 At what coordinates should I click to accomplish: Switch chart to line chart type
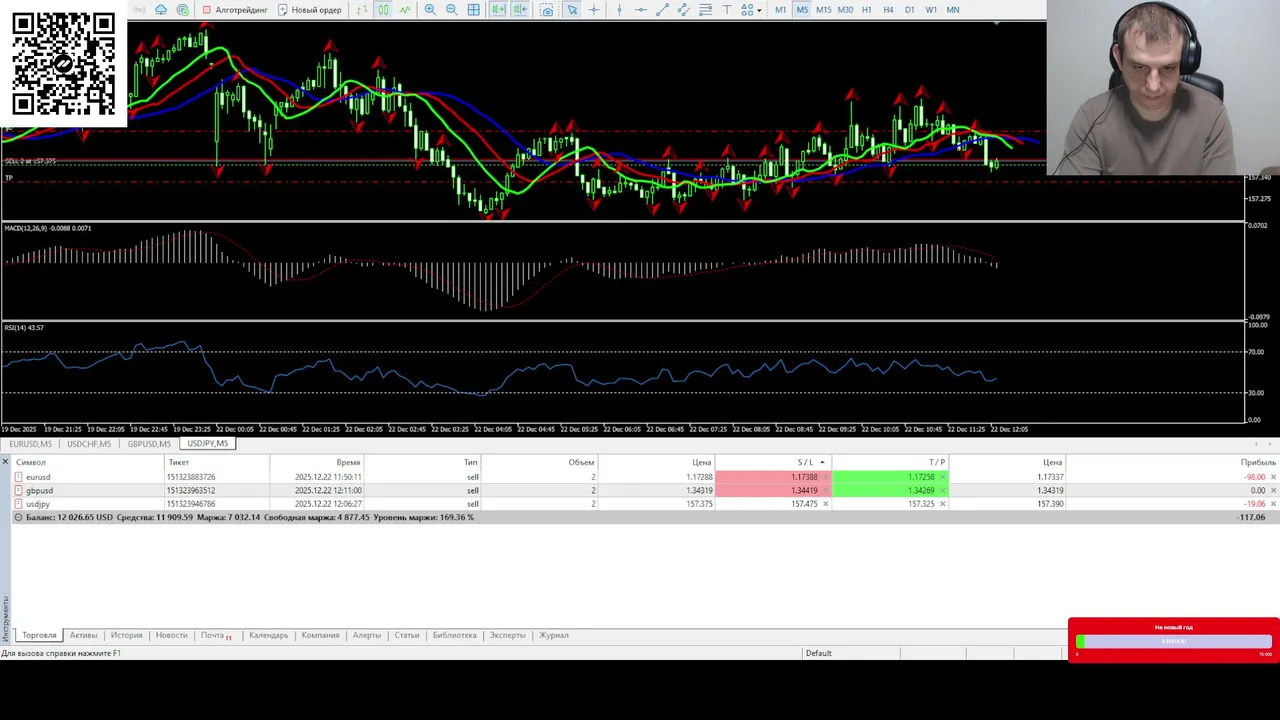(405, 9)
